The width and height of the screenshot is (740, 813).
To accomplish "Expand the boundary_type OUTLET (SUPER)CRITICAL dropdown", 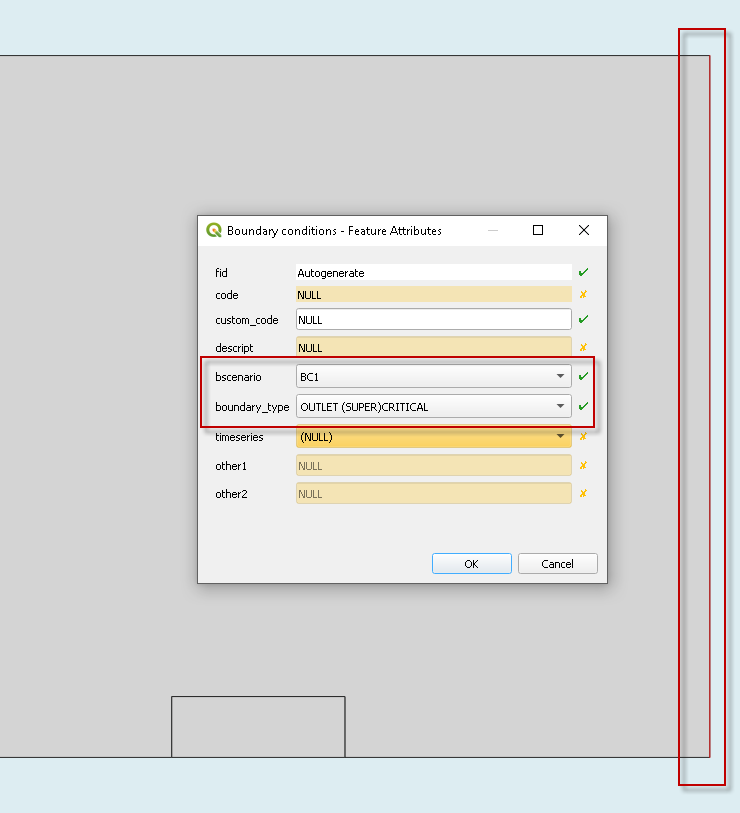I will 434,407.
